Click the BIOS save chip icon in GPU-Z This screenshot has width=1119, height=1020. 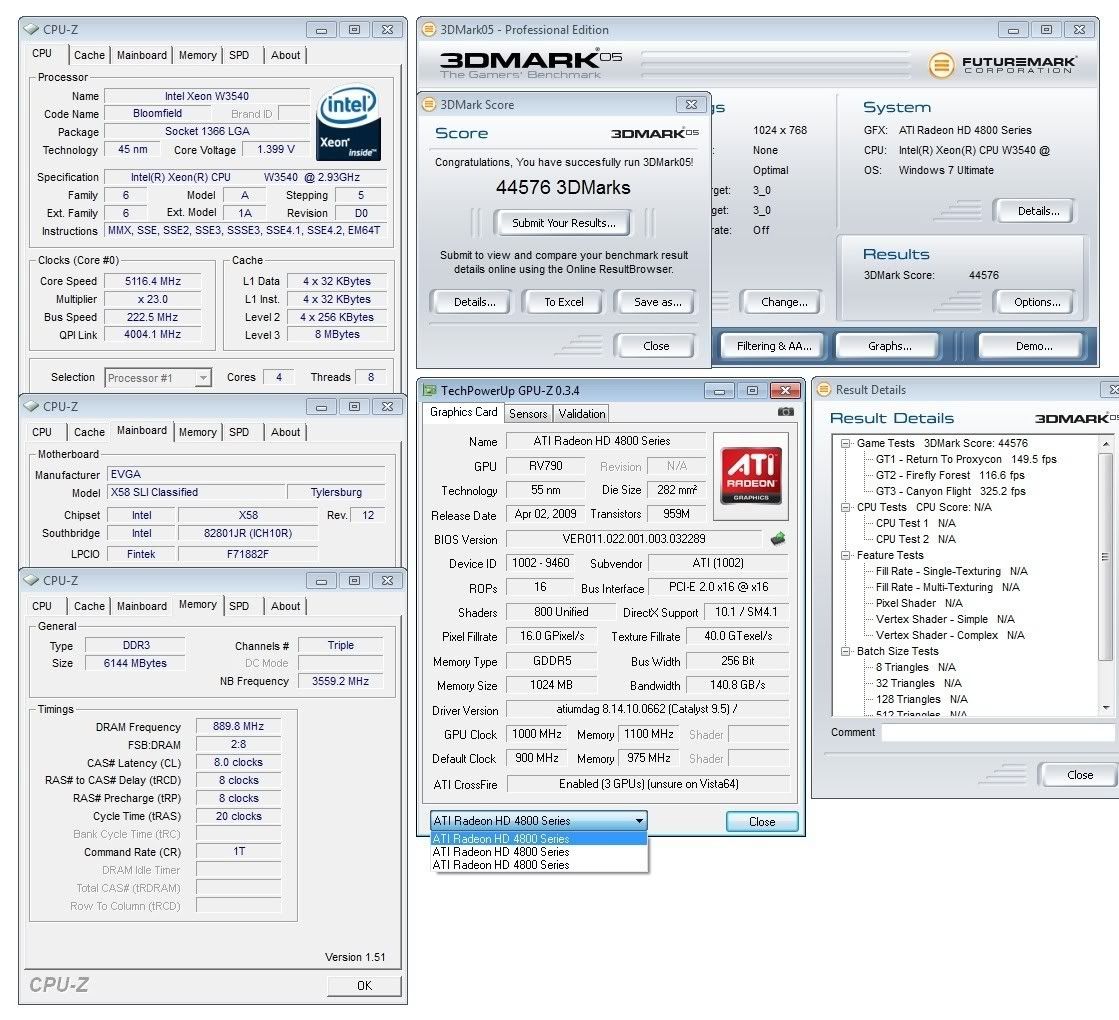pyautogui.click(x=778, y=539)
